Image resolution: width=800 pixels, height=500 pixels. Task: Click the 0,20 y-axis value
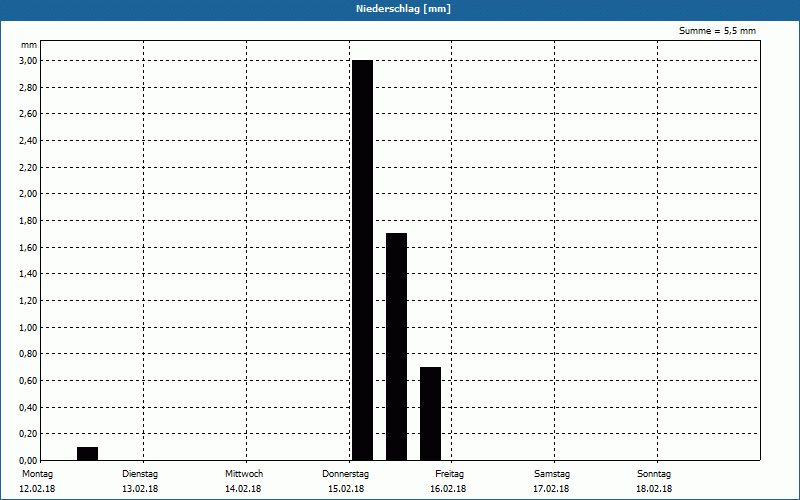point(28,434)
